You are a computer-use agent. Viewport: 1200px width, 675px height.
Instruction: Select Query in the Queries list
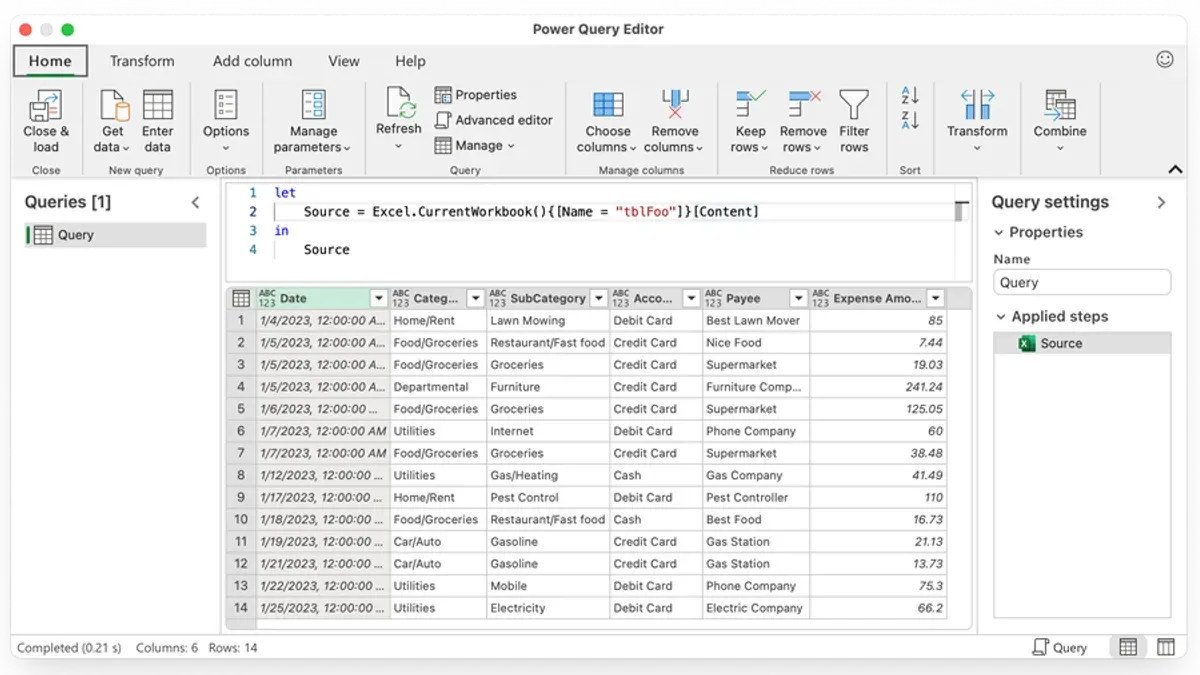point(115,235)
